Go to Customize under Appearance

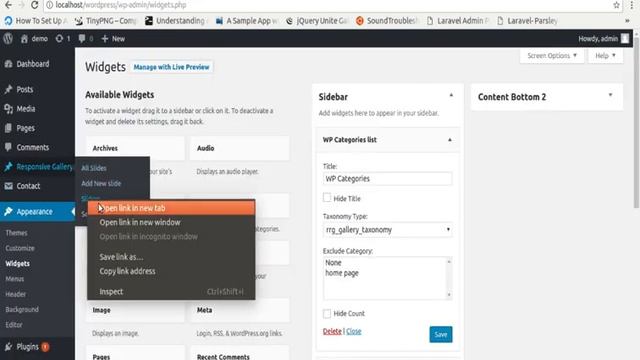[20, 248]
